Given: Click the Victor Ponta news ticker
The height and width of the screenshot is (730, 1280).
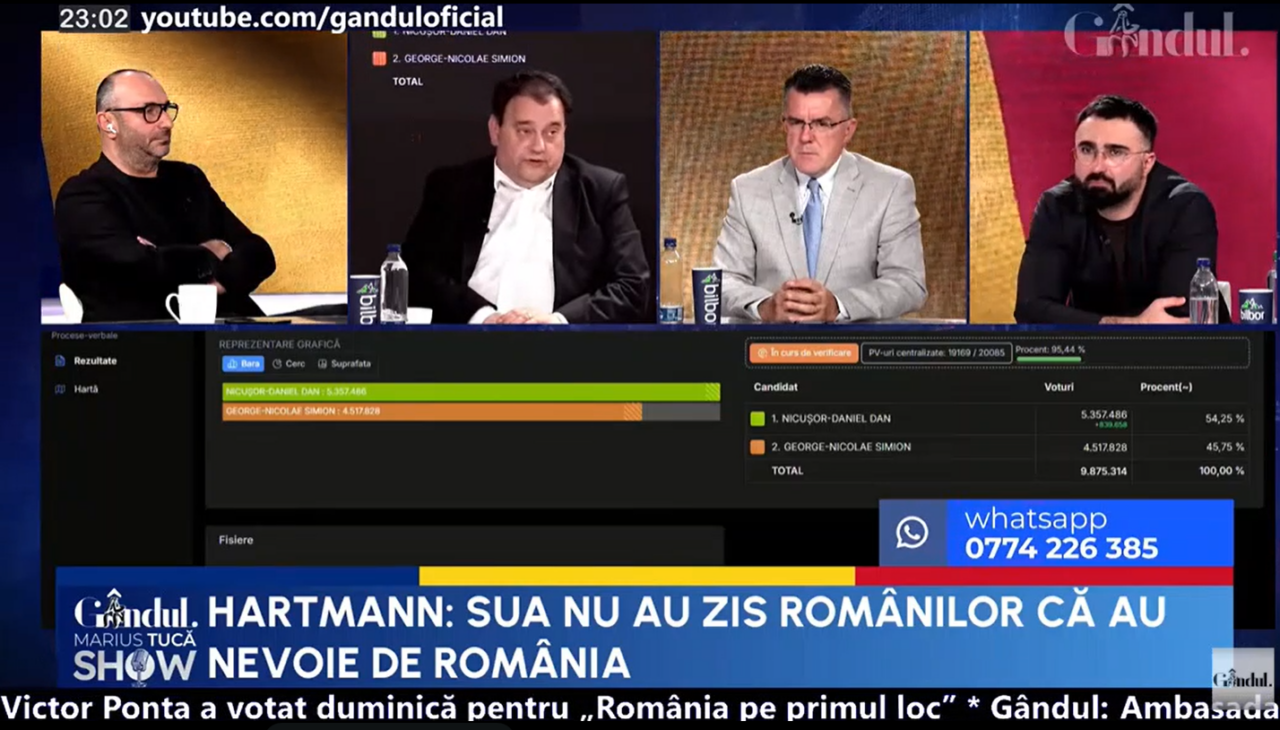Looking at the screenshot, I should (640, 709).
